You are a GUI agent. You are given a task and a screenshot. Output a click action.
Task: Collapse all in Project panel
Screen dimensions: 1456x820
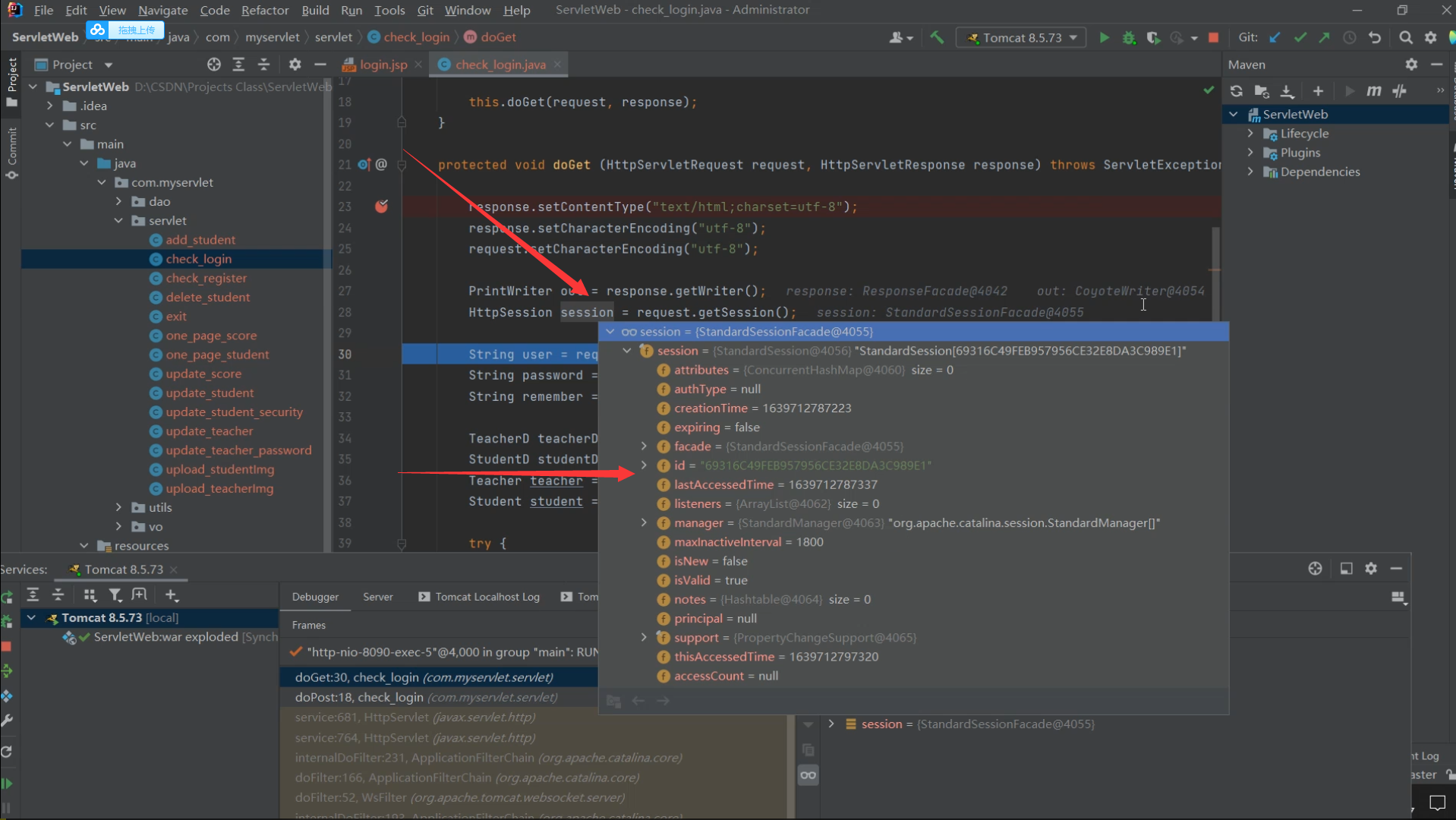click(263, 65)
